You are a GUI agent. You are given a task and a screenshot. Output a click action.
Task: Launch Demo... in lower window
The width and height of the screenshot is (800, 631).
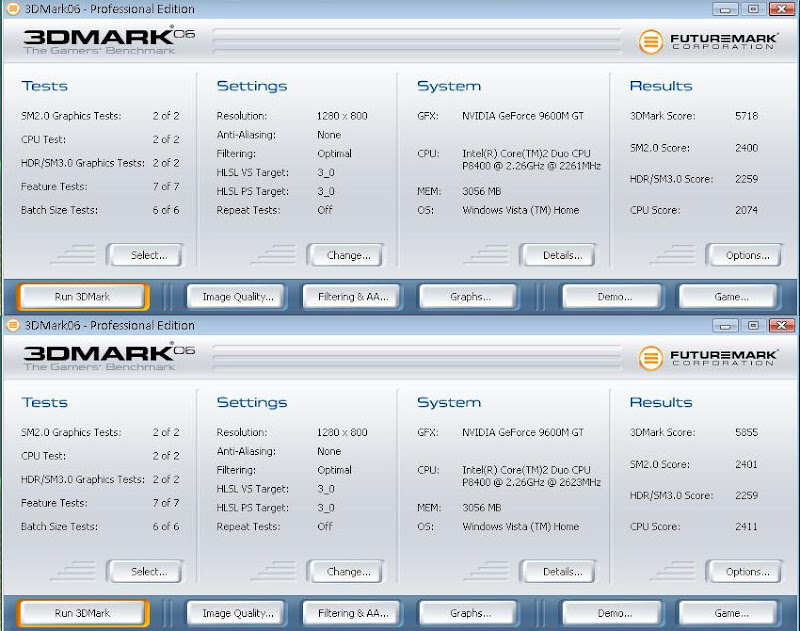click(x=613, y=613)
